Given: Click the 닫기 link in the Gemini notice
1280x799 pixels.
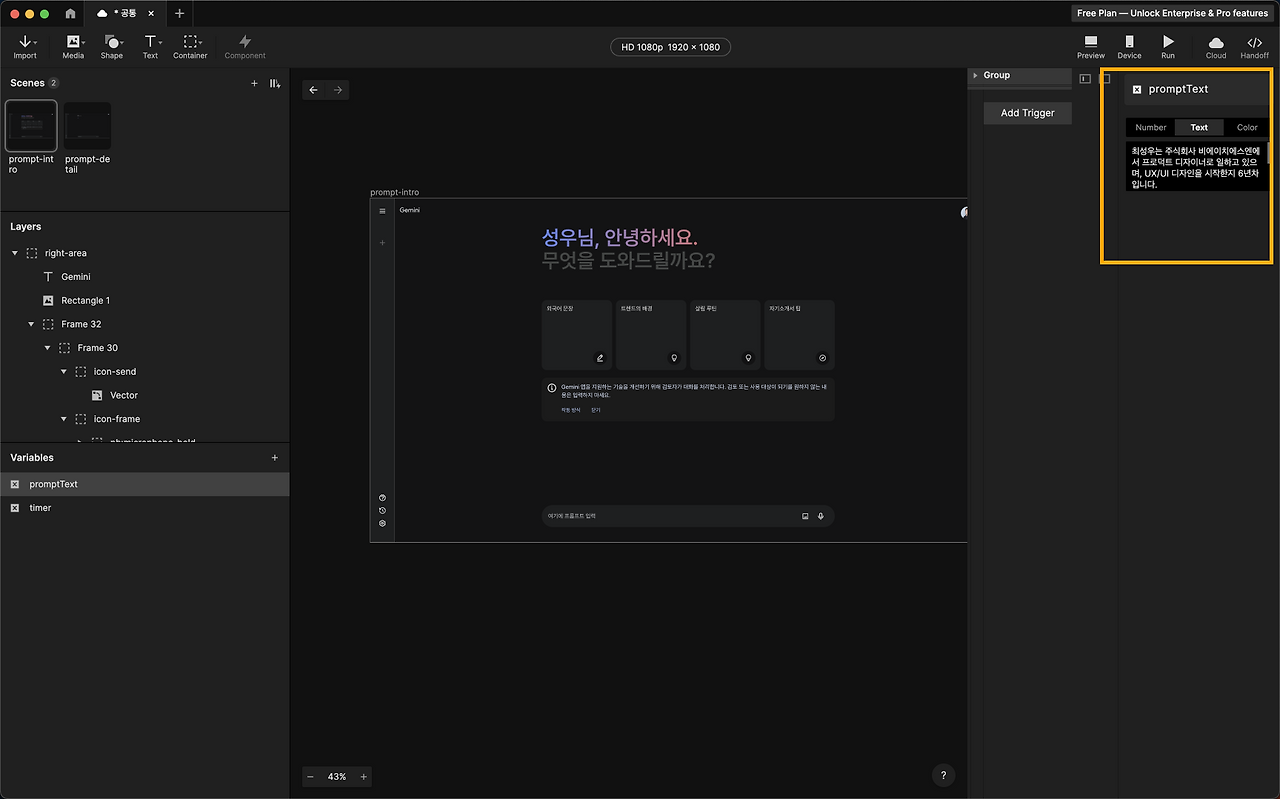Looking at the screenshot, I should (596, 410).
